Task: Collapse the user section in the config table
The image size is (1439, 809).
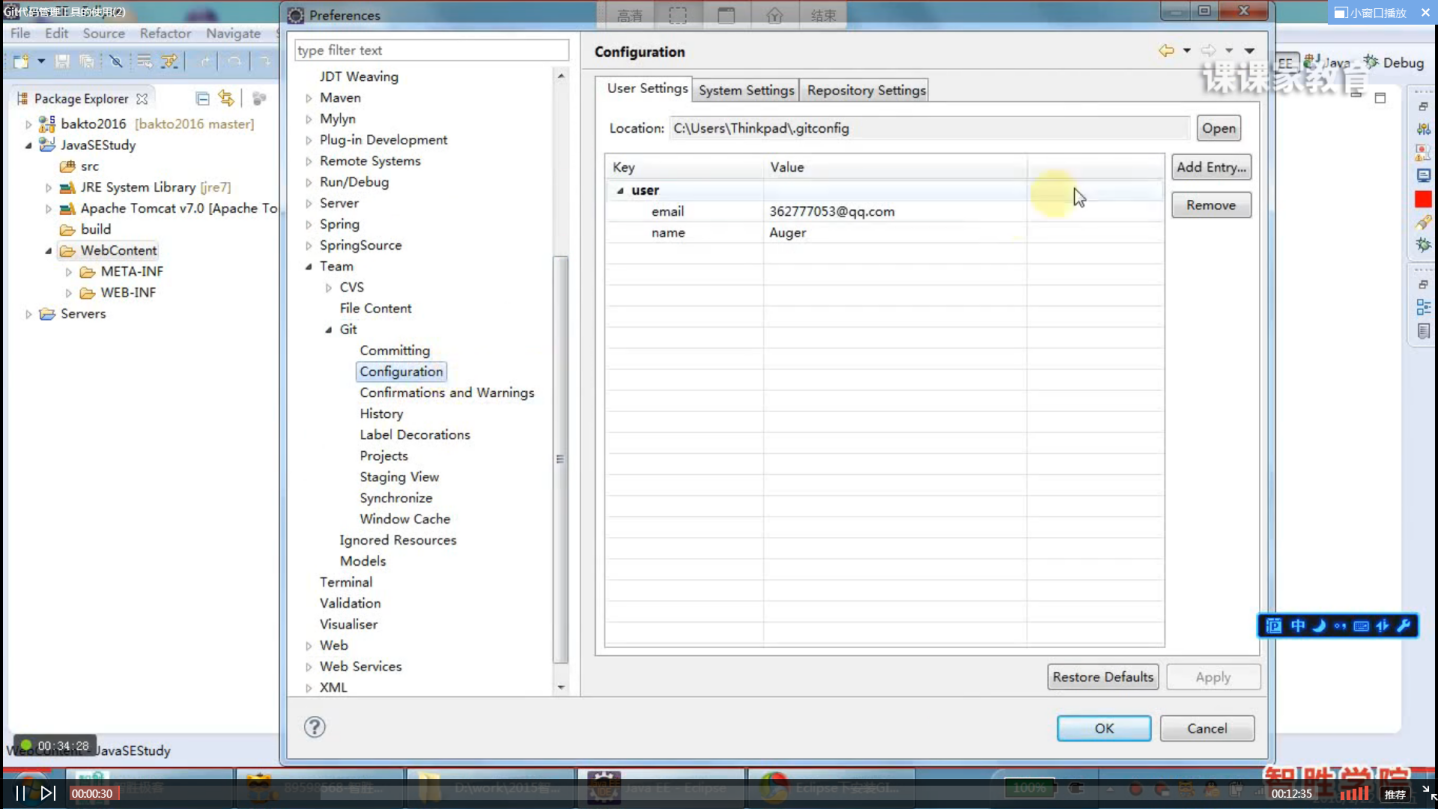Action: 620,191
